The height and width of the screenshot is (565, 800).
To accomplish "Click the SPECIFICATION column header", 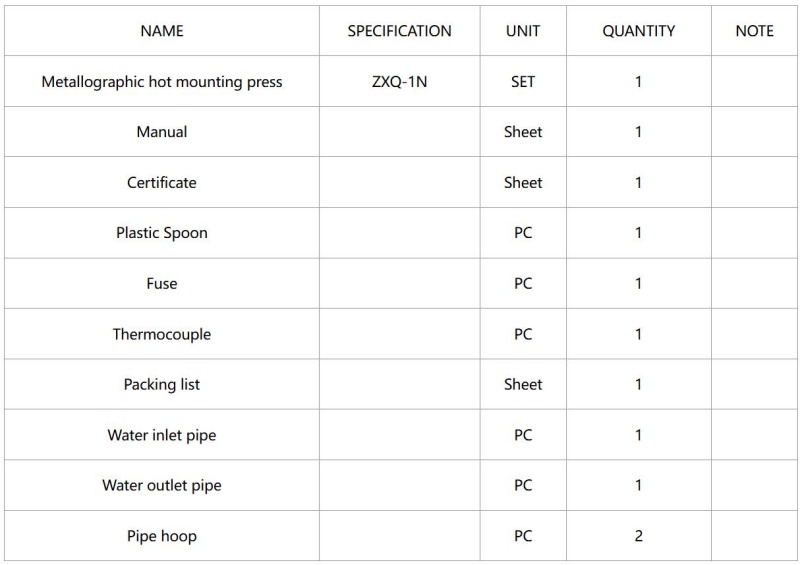I will [x=399, y=31].
